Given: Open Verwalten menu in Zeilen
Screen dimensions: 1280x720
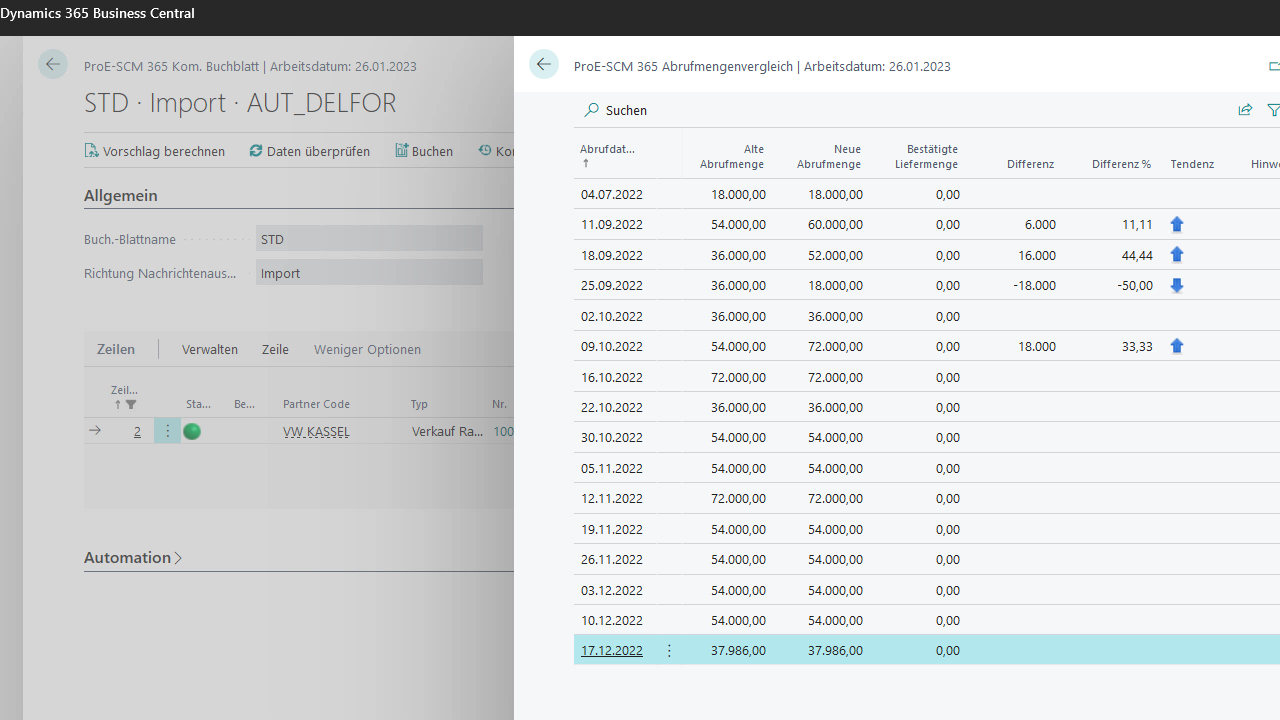Looking at the screenshot, I should [210, 349].
